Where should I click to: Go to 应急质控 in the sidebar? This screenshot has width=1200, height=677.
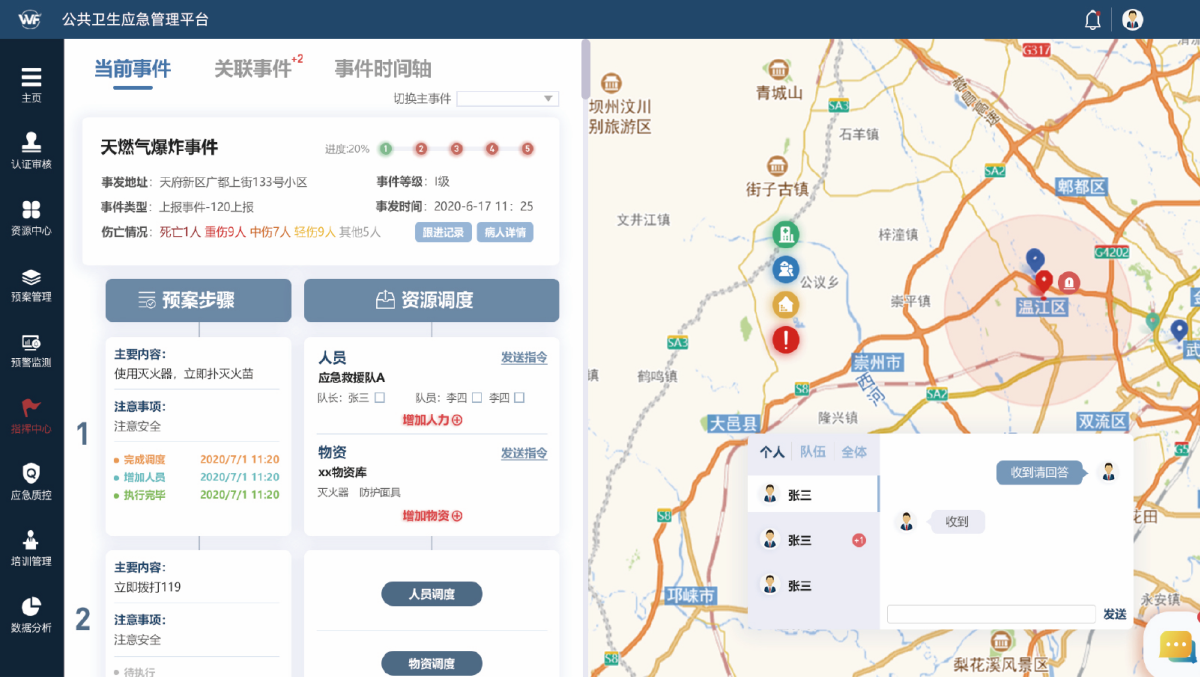[x=31, y=481]
